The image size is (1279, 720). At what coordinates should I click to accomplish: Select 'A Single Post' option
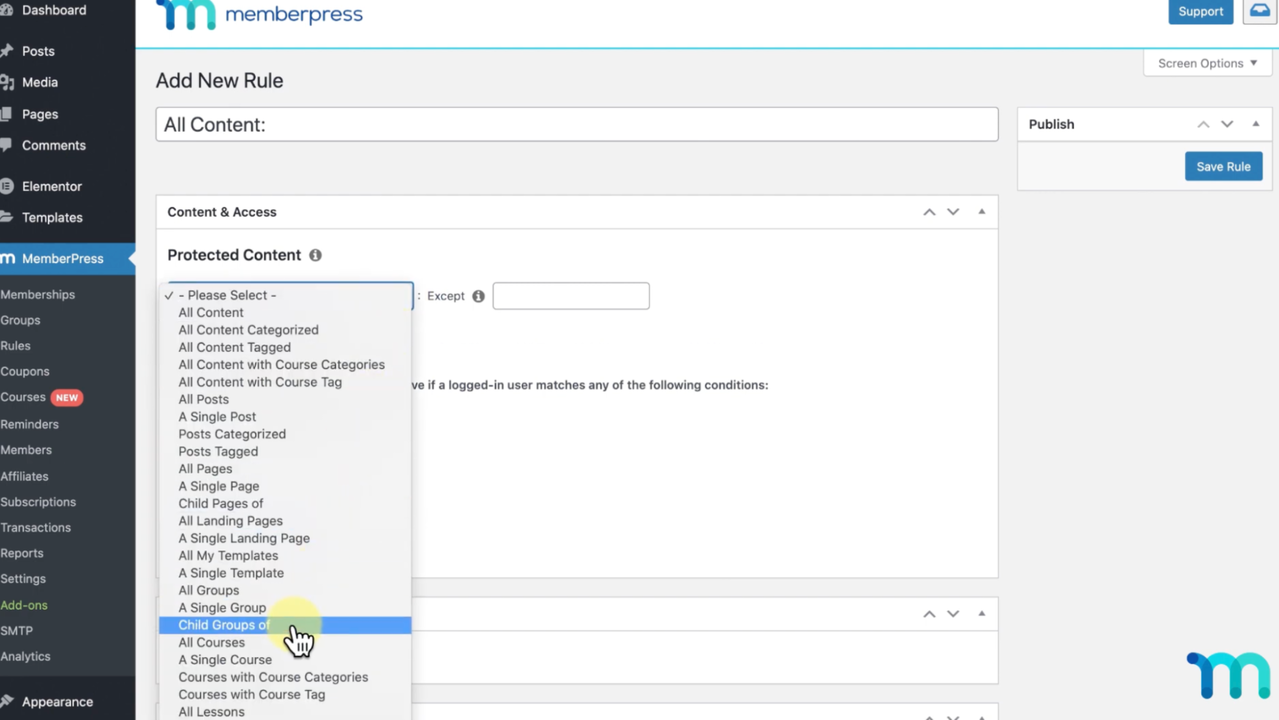(285, 417)
